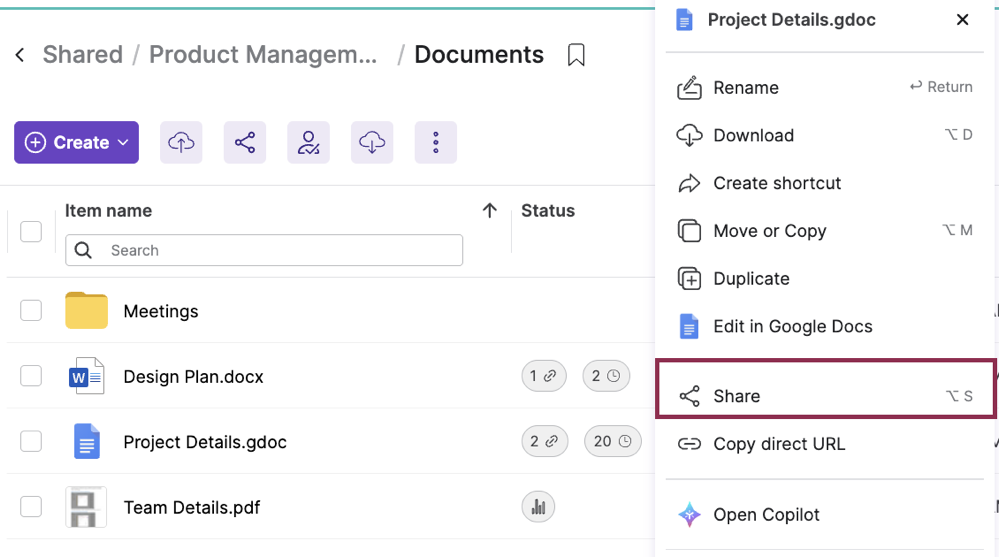Screen dimensions: 999x557
Task: Sort by Item name using arrow
Action: [x=489, y=210]
